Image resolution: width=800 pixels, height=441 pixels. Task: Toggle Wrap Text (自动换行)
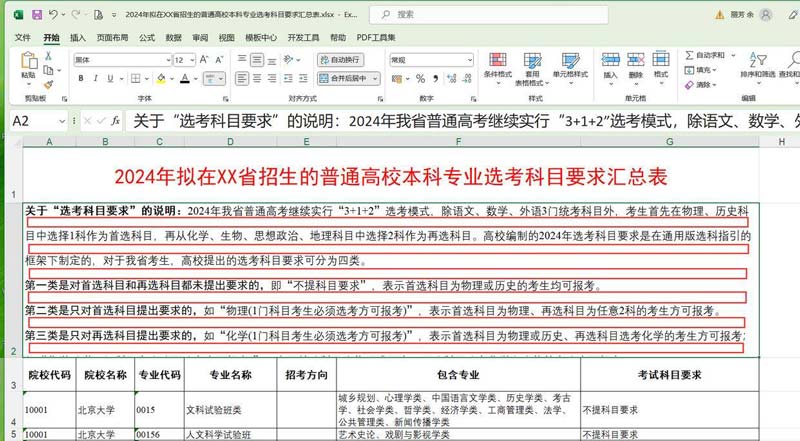(340, 60)
